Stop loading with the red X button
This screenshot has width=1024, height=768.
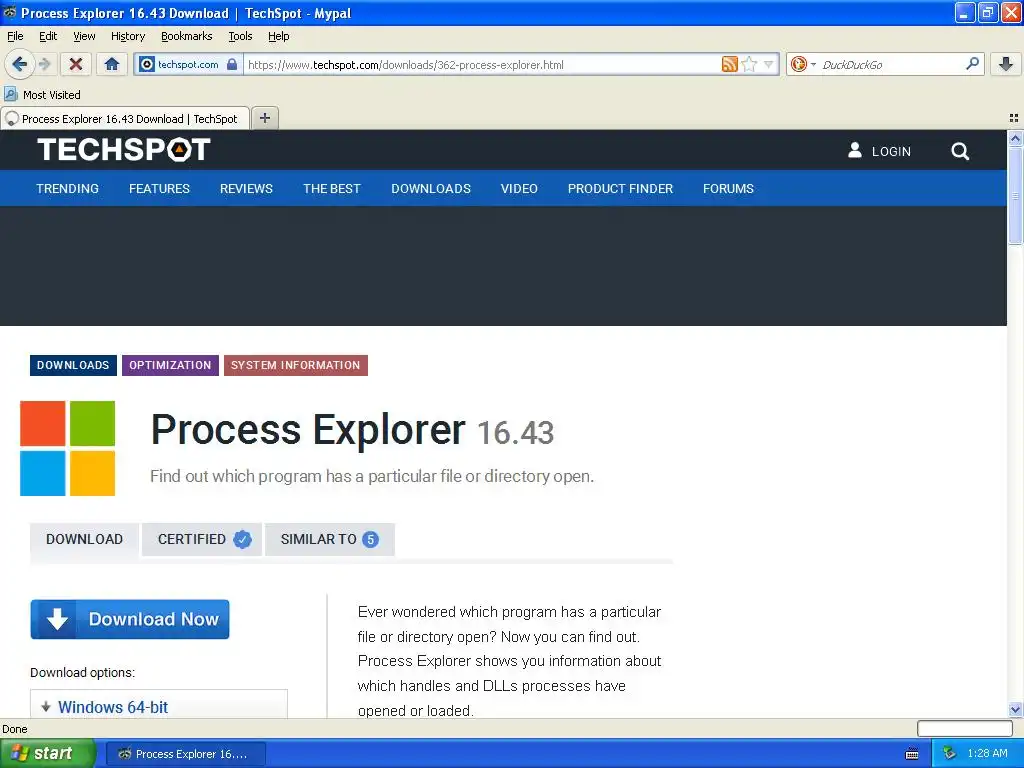pyautogui.click(x=76, y=64)
